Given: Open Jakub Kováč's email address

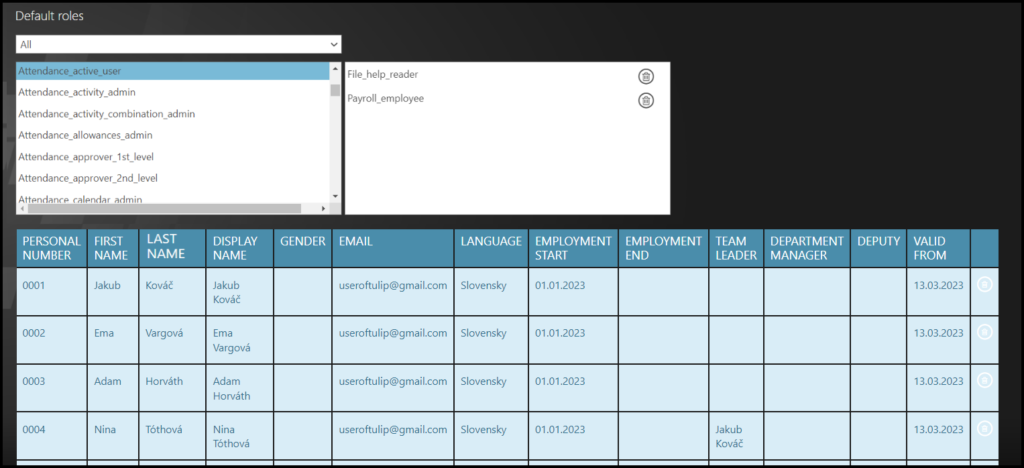Looking at the screenshot, I should [393, 285].
